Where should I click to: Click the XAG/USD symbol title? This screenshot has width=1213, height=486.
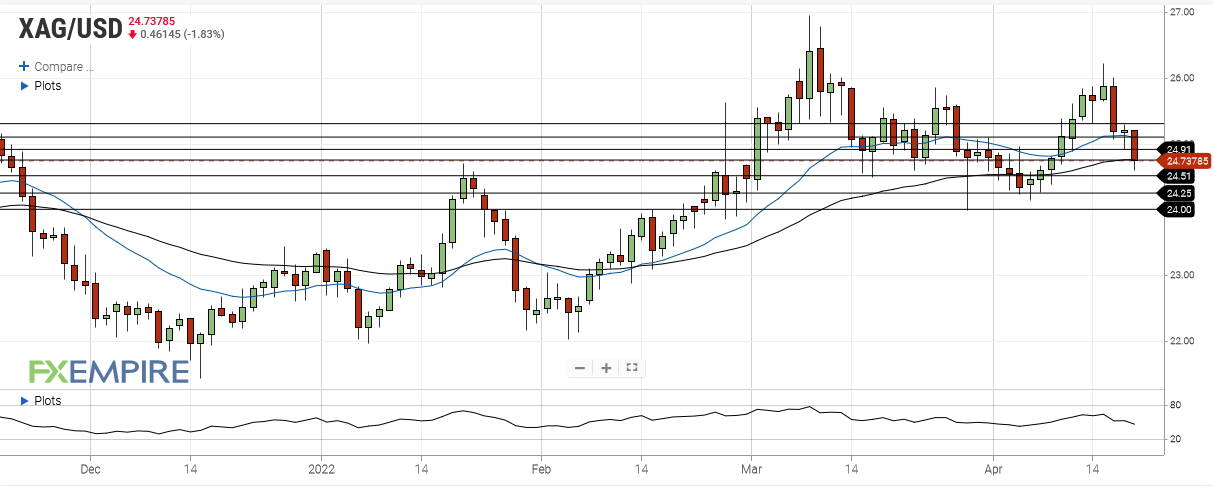[69, 29]
